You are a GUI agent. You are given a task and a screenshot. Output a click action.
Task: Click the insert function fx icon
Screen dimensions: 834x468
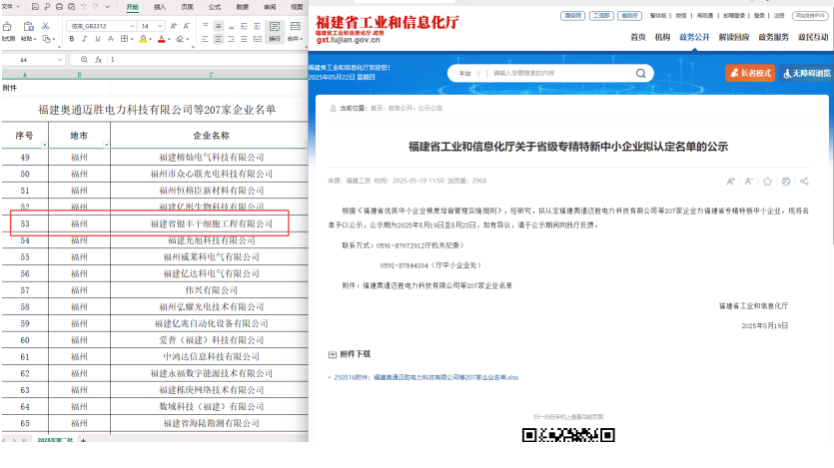point(98,60)
